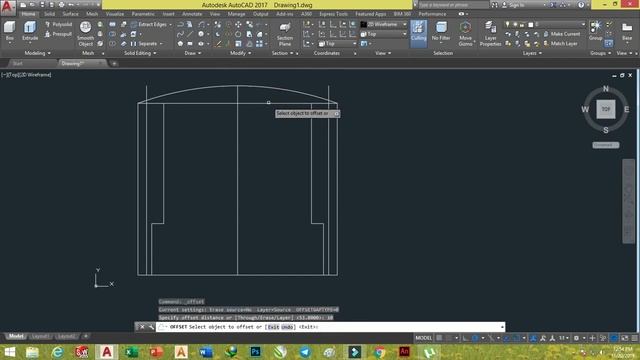640x360 pixels.
Task: Toggle the grid display in status bar
Action: click(439, 338)
